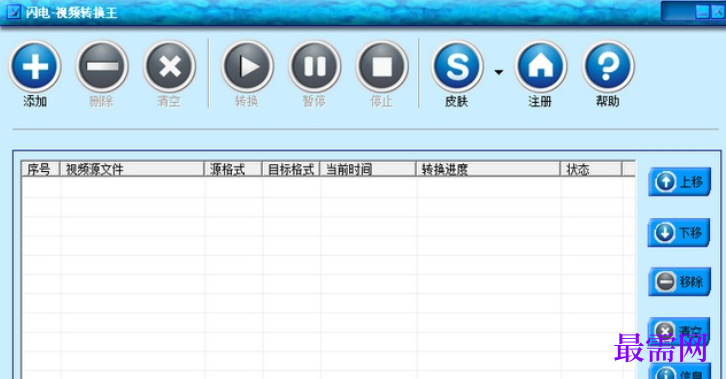
Task: Move item up with the 上移 button
Action: [x=679, y=182]
